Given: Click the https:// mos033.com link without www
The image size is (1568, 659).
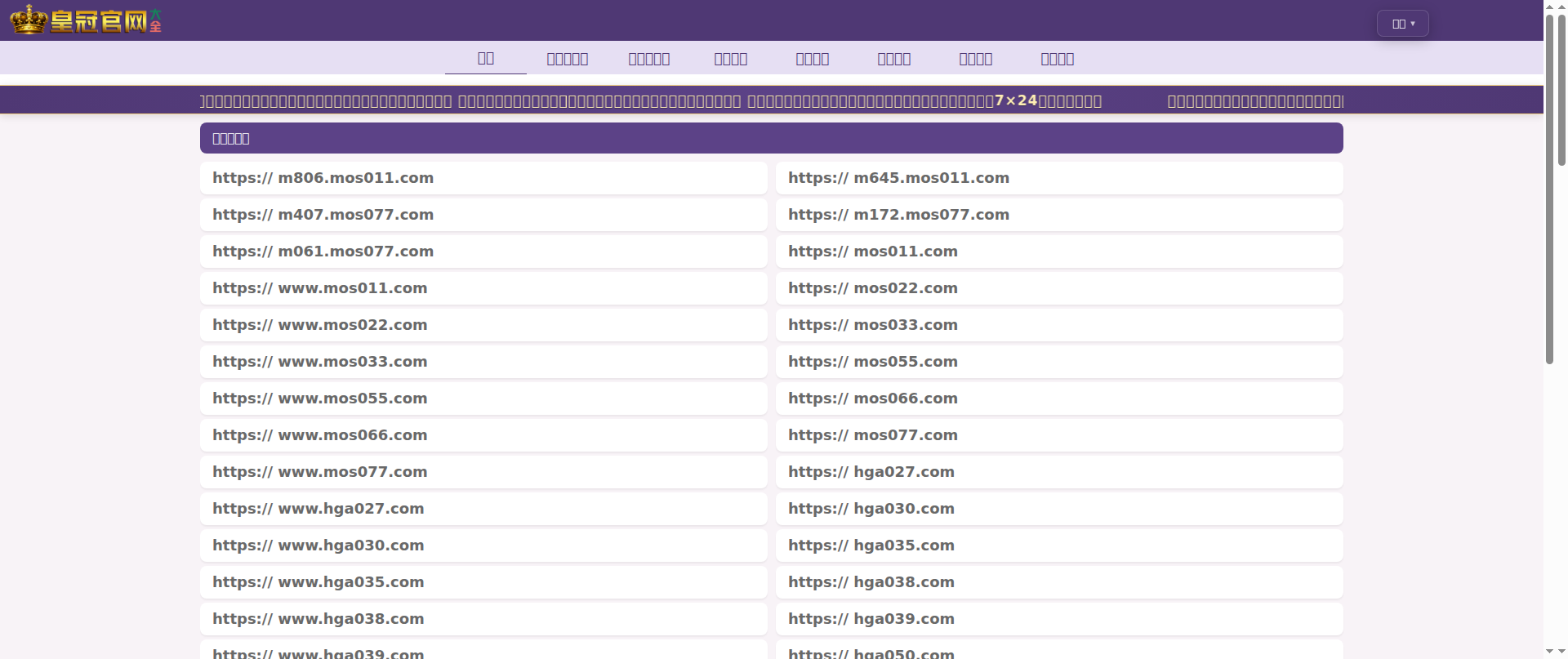Looking at the screenshot, I should [1059, 325].
